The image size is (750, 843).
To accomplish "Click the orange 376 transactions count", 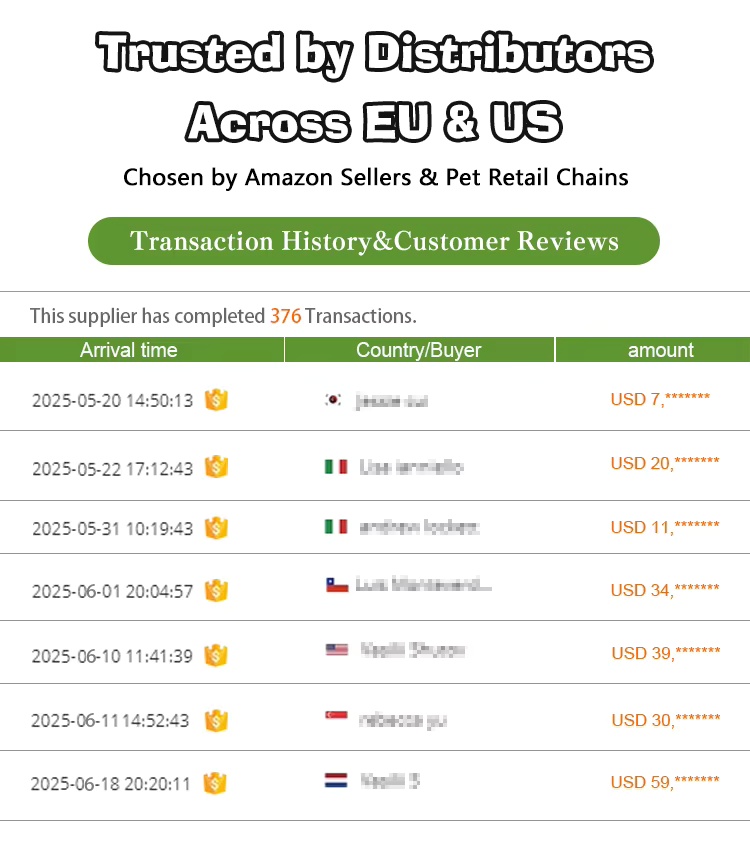I will pyautogui.click(x=285, y=316).
